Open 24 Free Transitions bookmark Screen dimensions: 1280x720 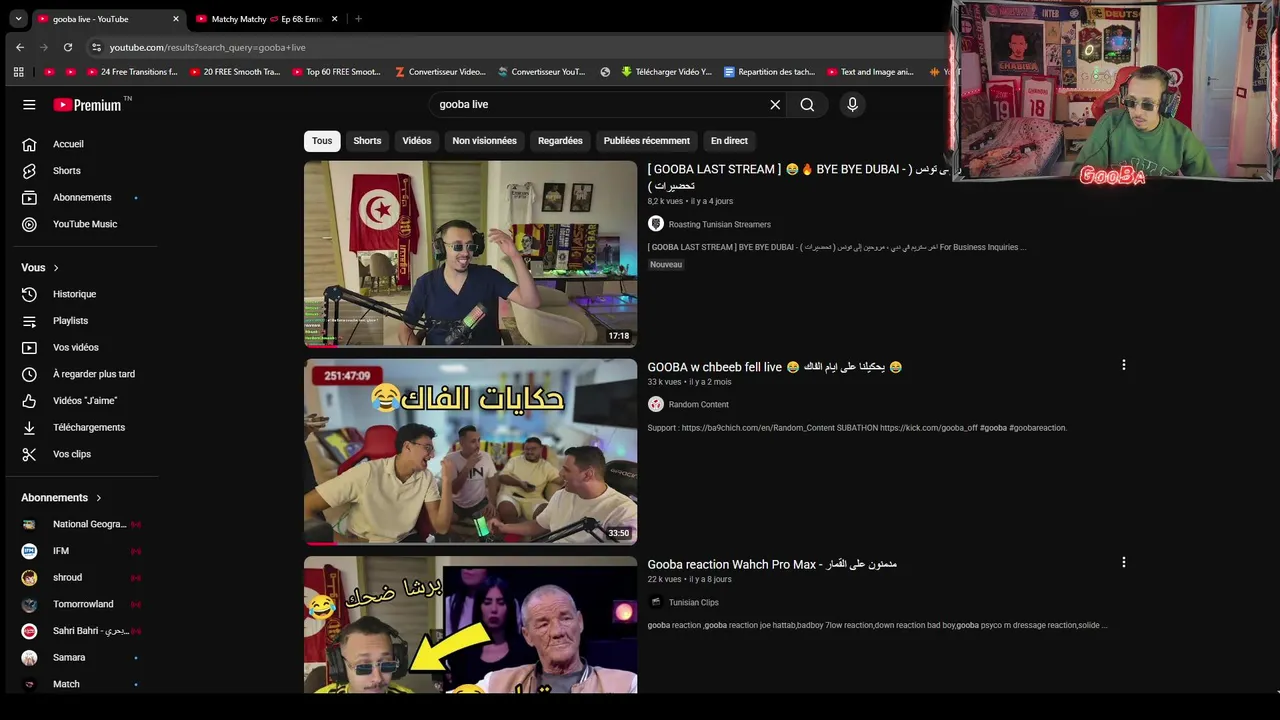pos(132,72)
